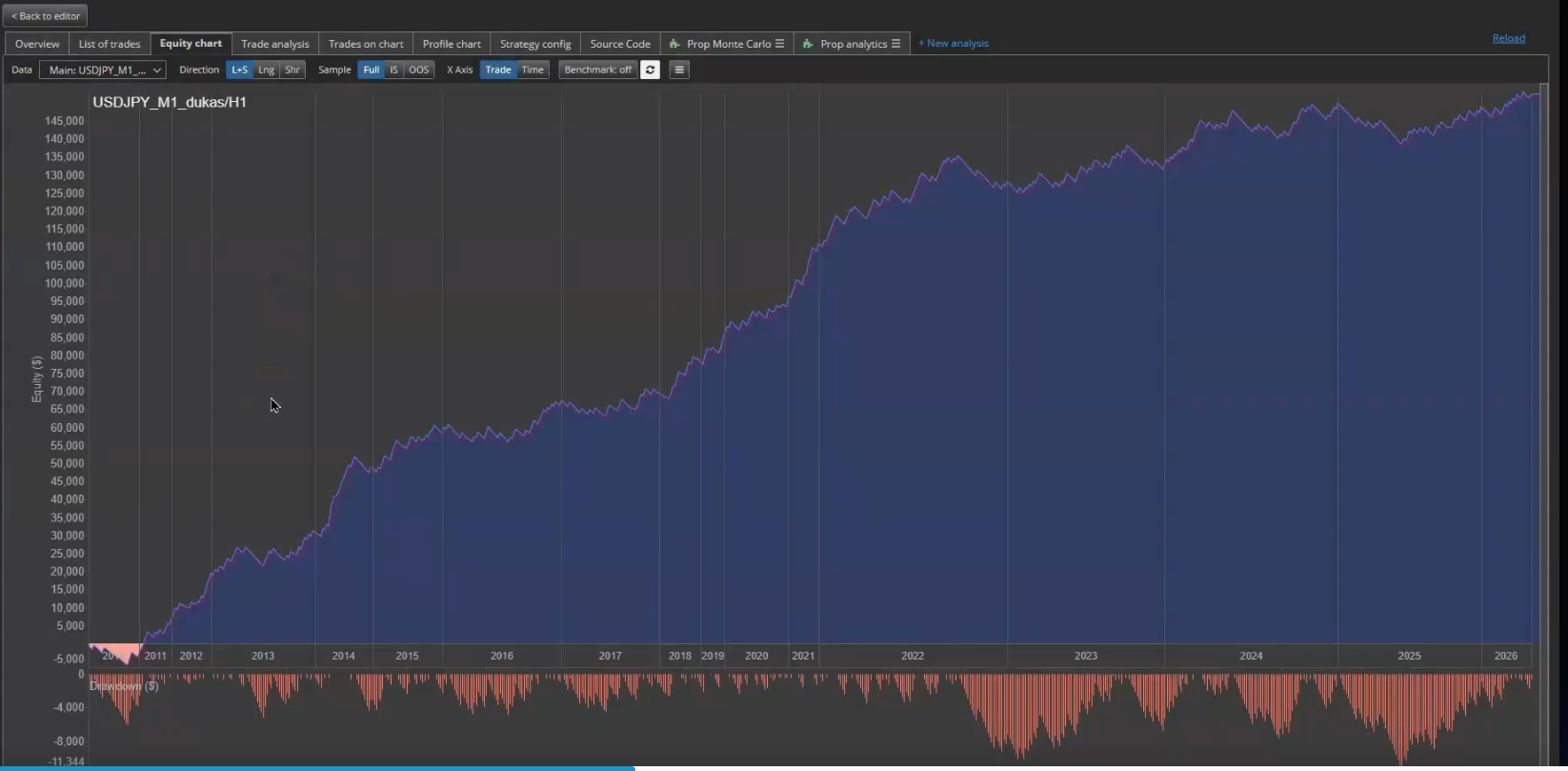Open the Trade analysis tab
This screenshot has width=1568, height=771.
coord(275,44)
